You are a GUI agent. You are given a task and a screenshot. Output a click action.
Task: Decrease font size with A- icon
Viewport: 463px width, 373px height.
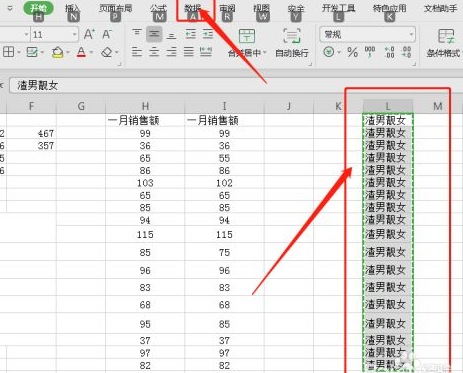tap(107, 34)
